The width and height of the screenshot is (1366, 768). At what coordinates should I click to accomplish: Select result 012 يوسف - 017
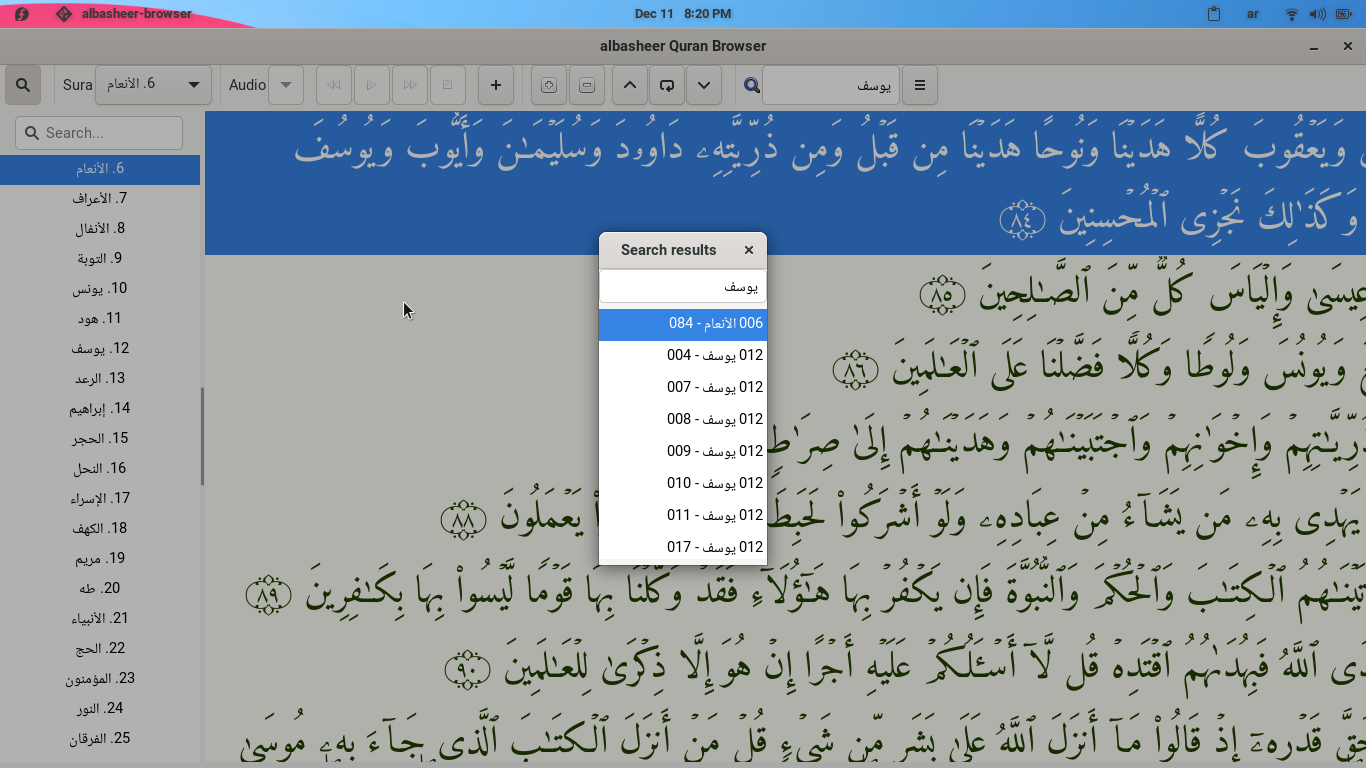click(x=683, y=547)
